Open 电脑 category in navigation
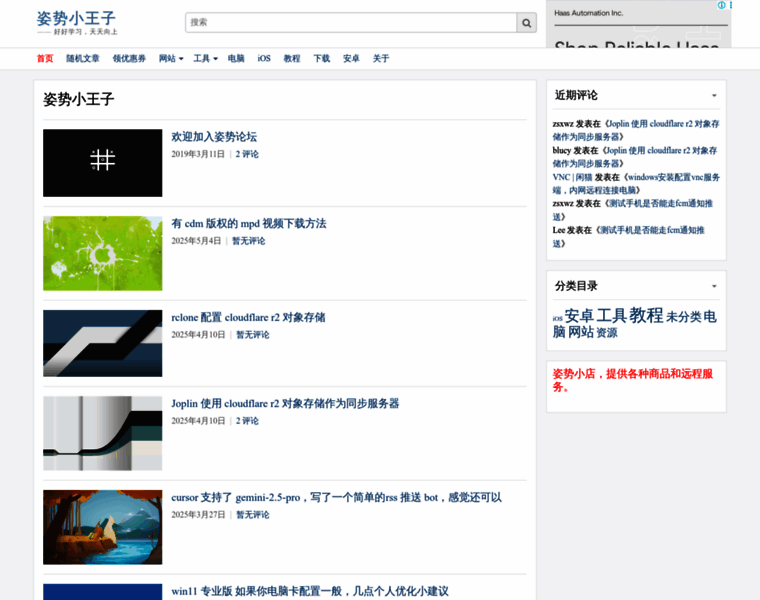 [x=236, y=59]
